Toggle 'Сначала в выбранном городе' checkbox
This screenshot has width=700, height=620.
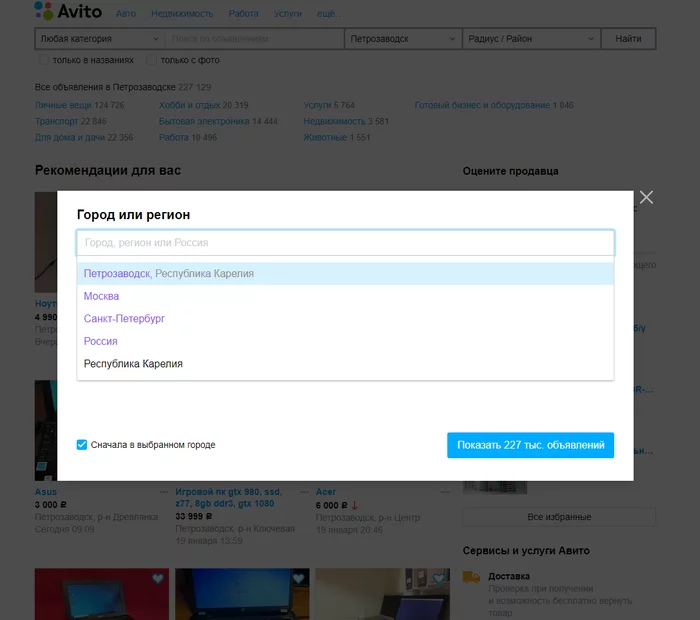[82, 445]
